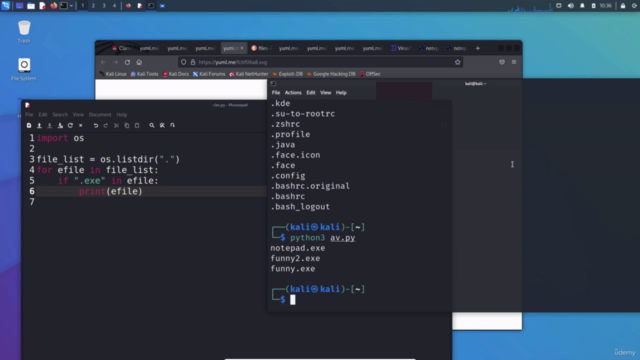Click the volume icon in system tray
This screenshot has width=640, height=360.
coord(571,6)
